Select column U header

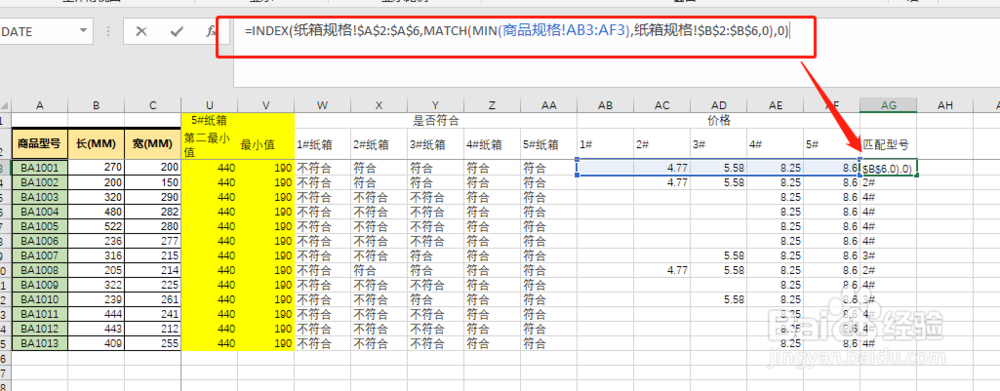210,106
